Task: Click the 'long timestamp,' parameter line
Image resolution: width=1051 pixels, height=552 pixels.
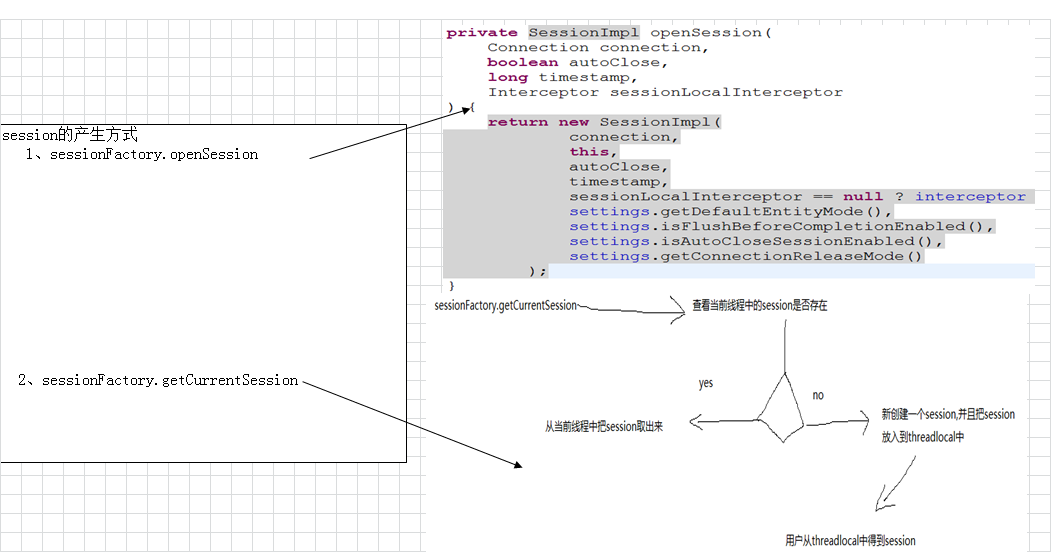Action: pyautogui.click(x=562, y=77)
